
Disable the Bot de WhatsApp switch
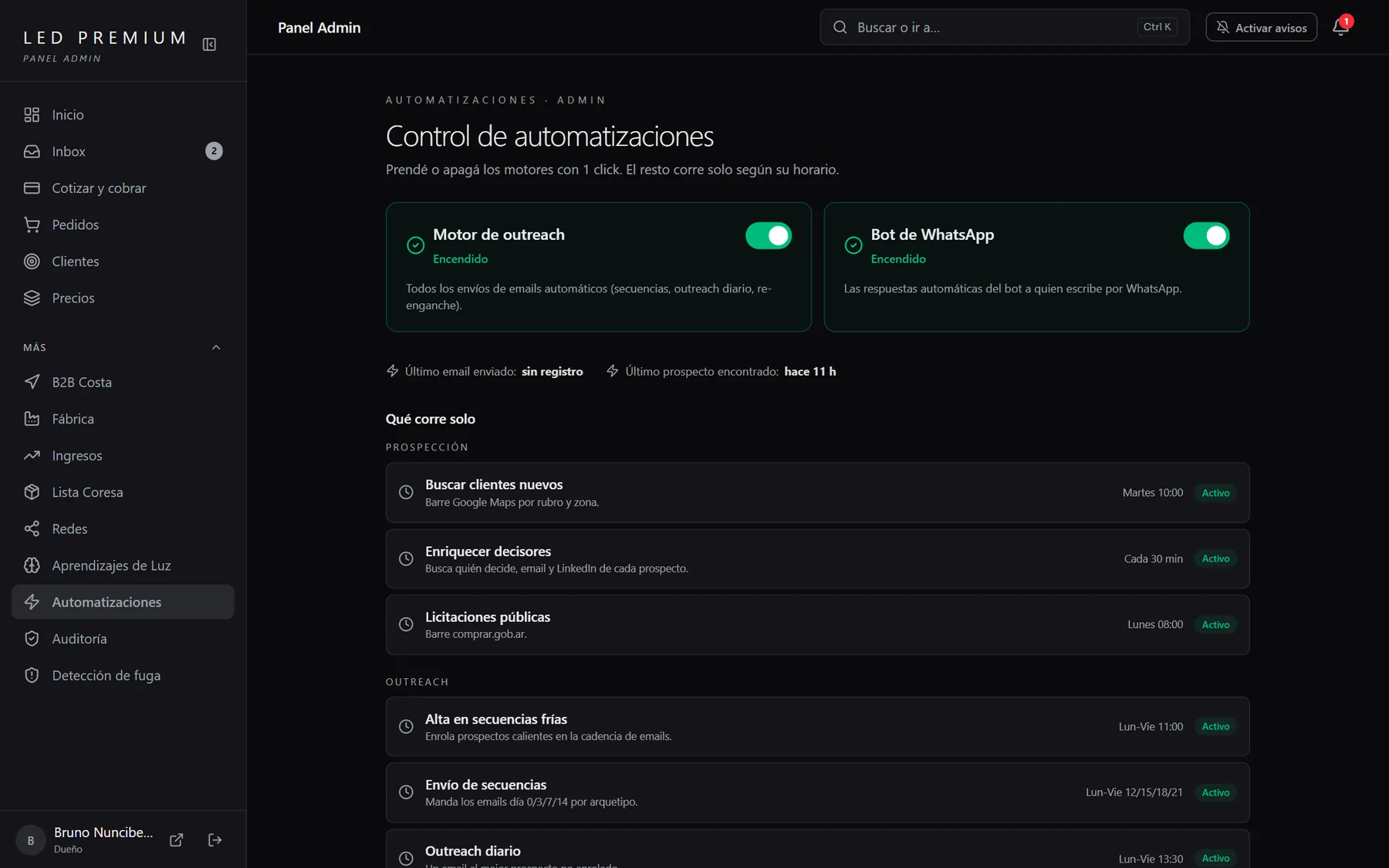[x=1206, y=235]
